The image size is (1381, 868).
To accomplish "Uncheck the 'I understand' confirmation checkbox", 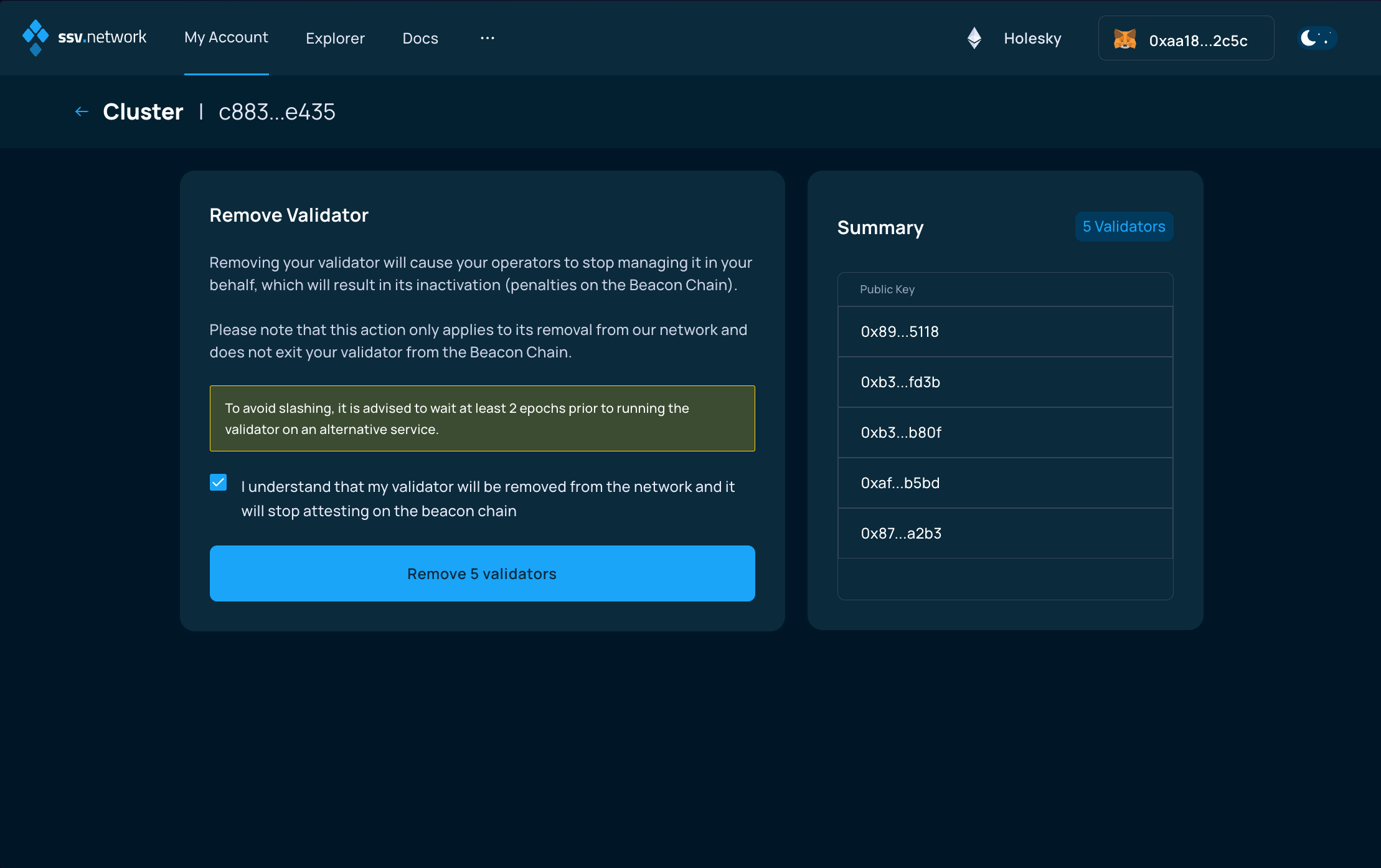I will click(x=218, y=483).
